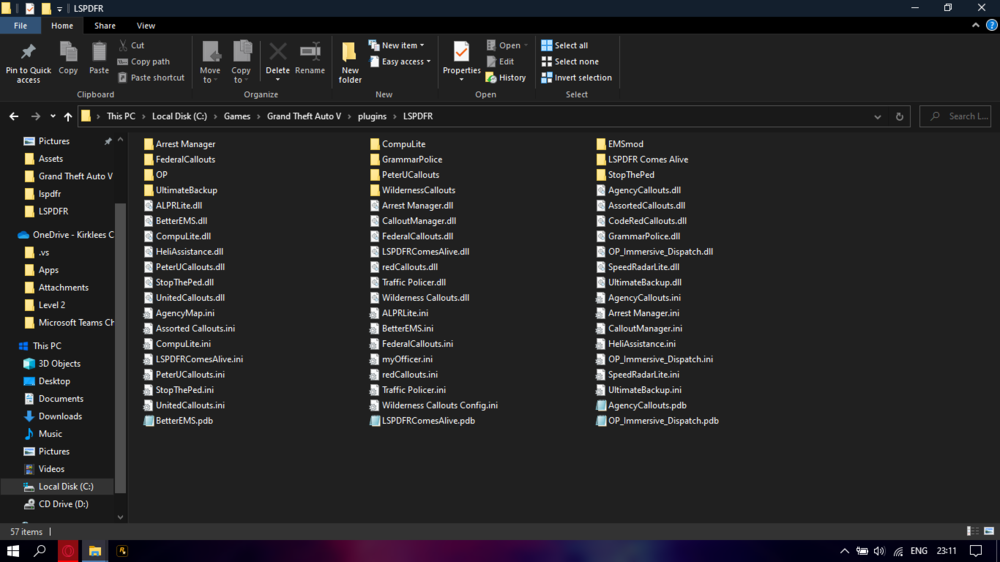
Task: Click Invert selection in ribbon
Action: (576, 77)
